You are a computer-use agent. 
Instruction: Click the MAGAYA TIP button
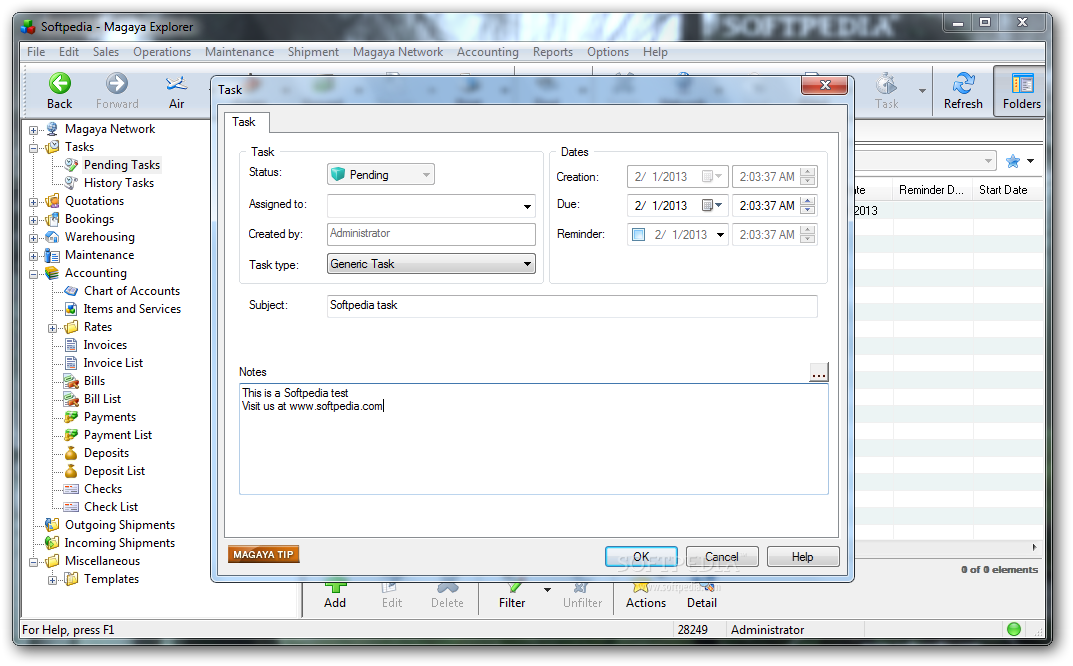pyautogui.click(x=263, y=554)
